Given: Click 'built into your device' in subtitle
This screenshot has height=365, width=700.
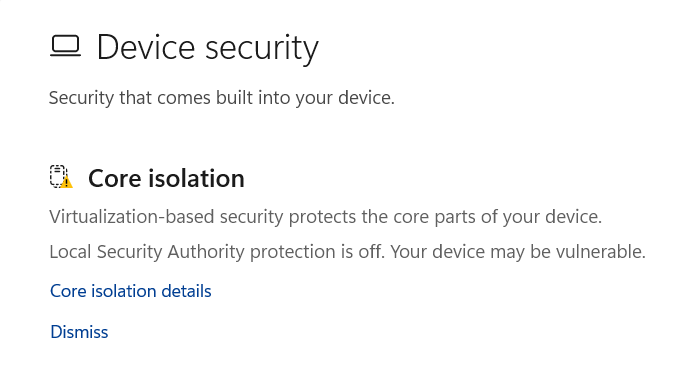Looking at the screenshot, I should 305,98.
